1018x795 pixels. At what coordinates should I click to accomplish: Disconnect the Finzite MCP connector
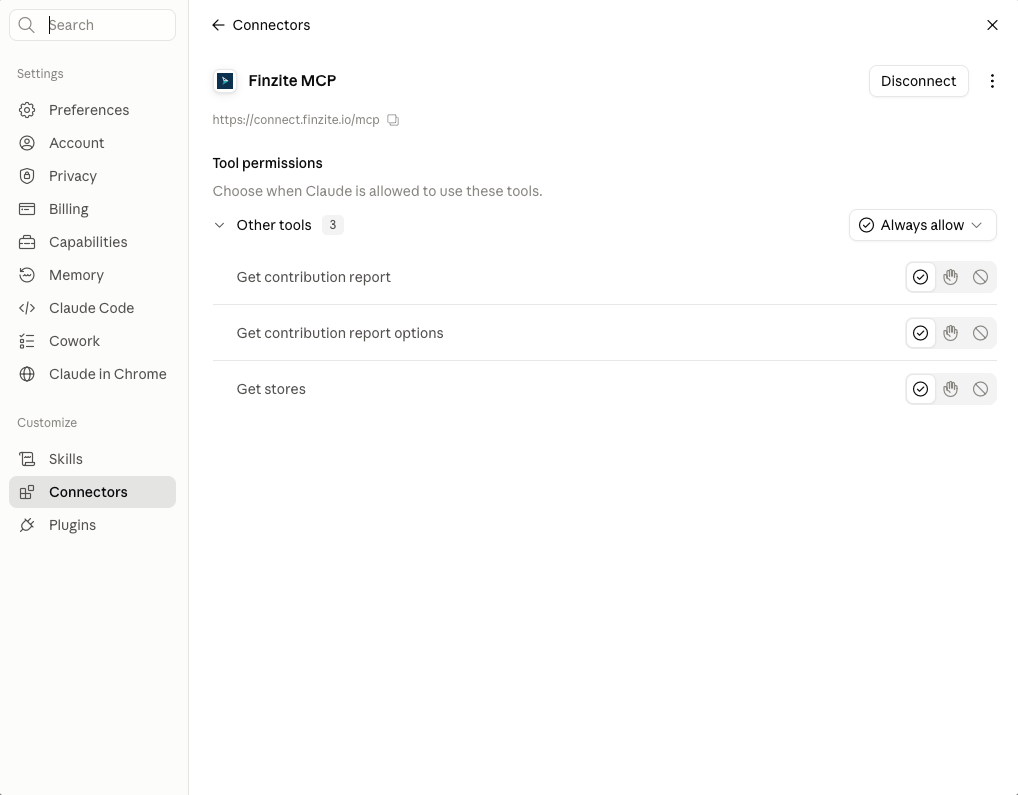pos(919,81)
